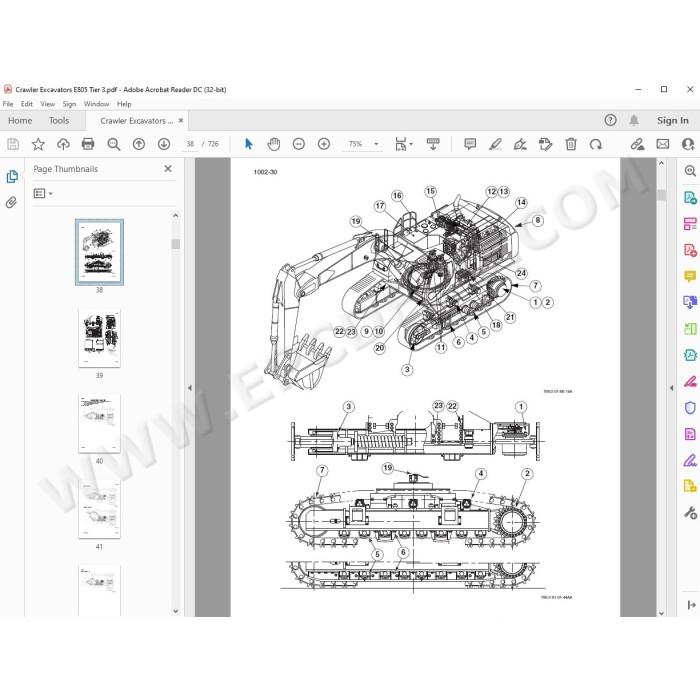Click the Sign In button
700x700 pixels.
[672, 121]
